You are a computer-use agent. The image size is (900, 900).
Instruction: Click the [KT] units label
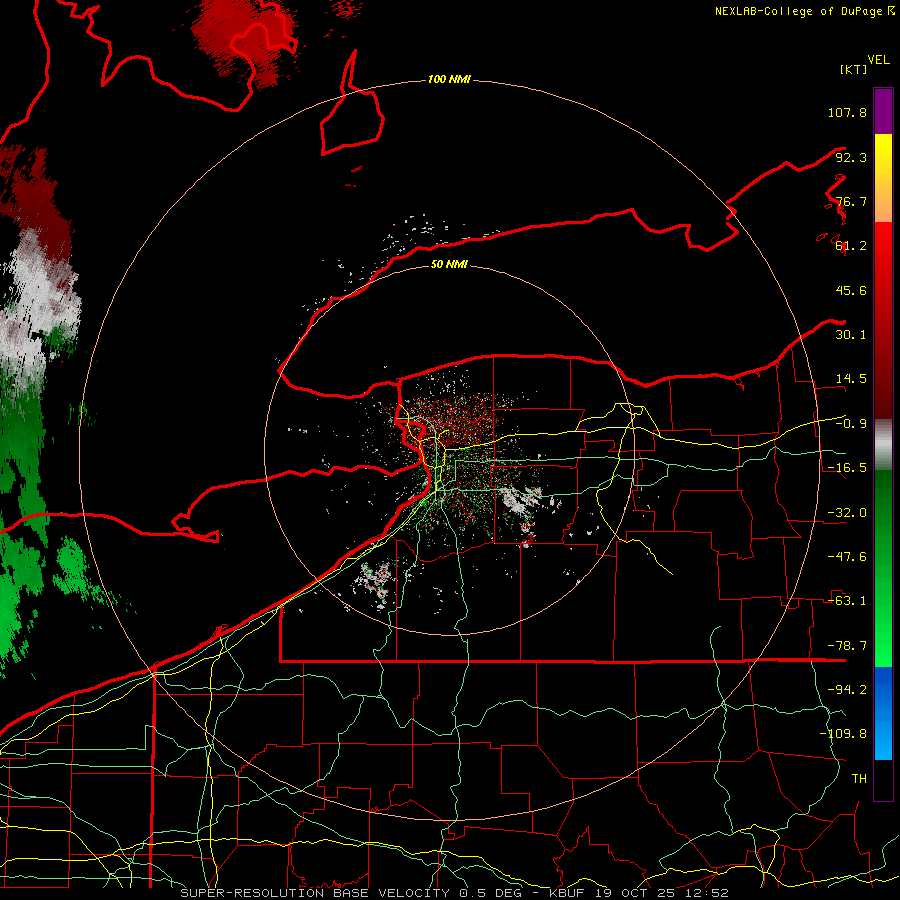pyautogui.click(x=853, y=69)
